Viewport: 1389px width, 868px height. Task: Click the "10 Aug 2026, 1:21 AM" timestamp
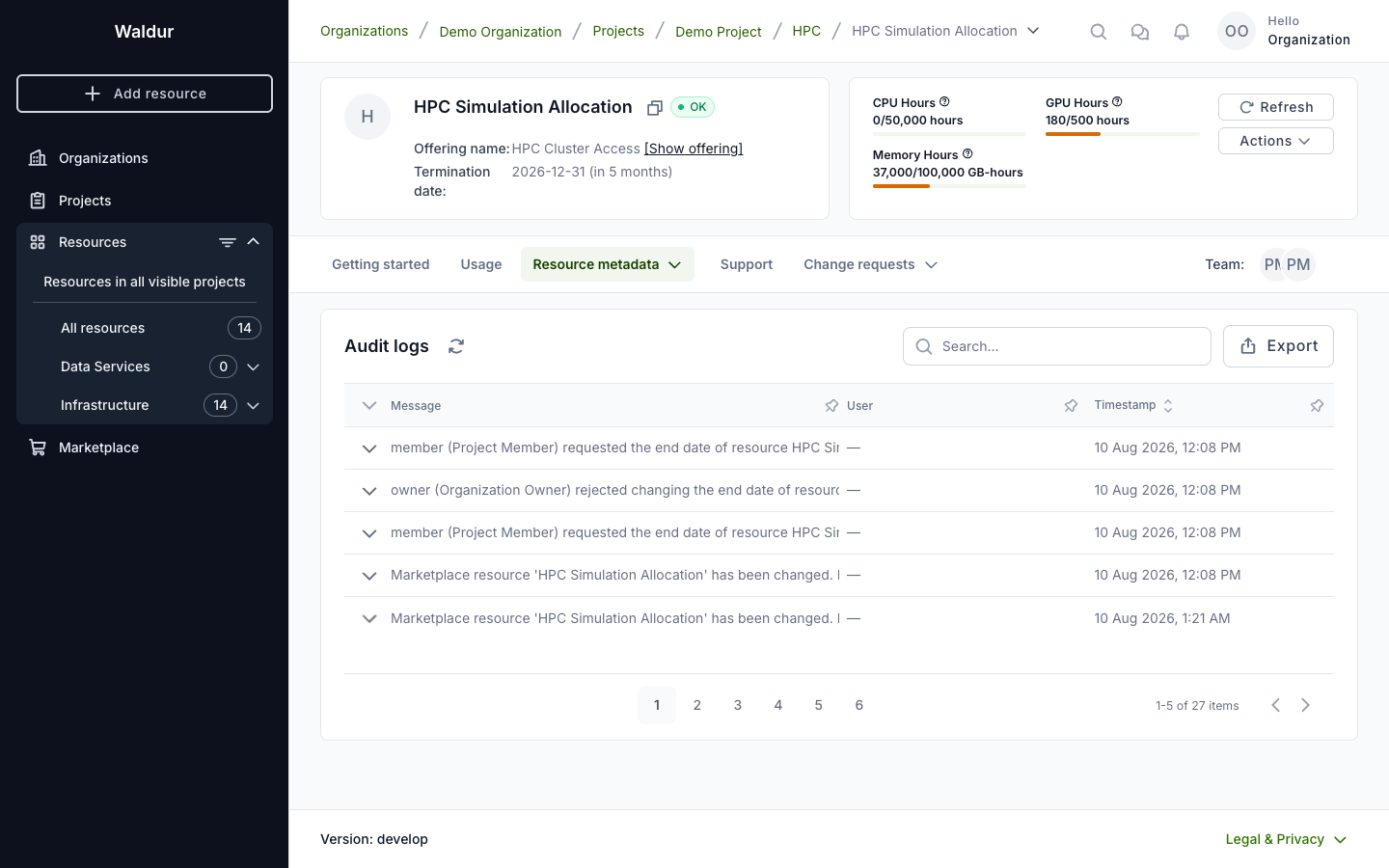[1162, 618]
